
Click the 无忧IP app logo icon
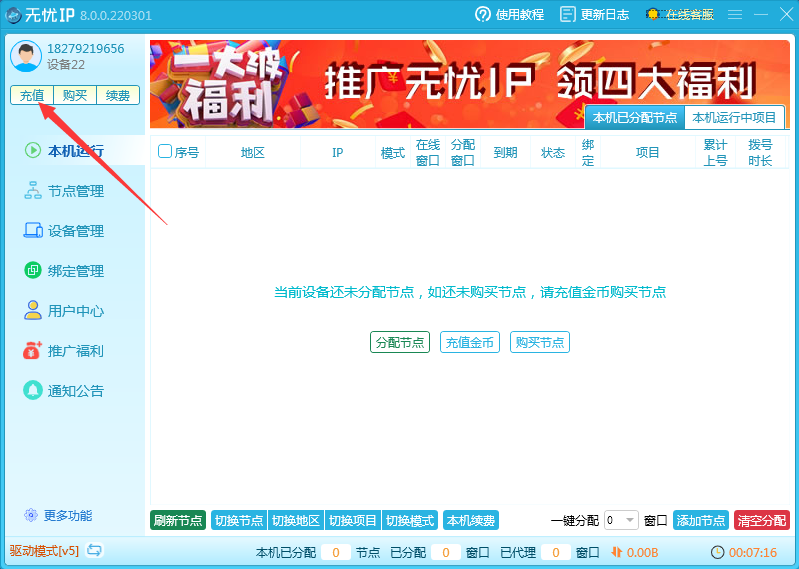pyautogui.click(x=13, y=15)
